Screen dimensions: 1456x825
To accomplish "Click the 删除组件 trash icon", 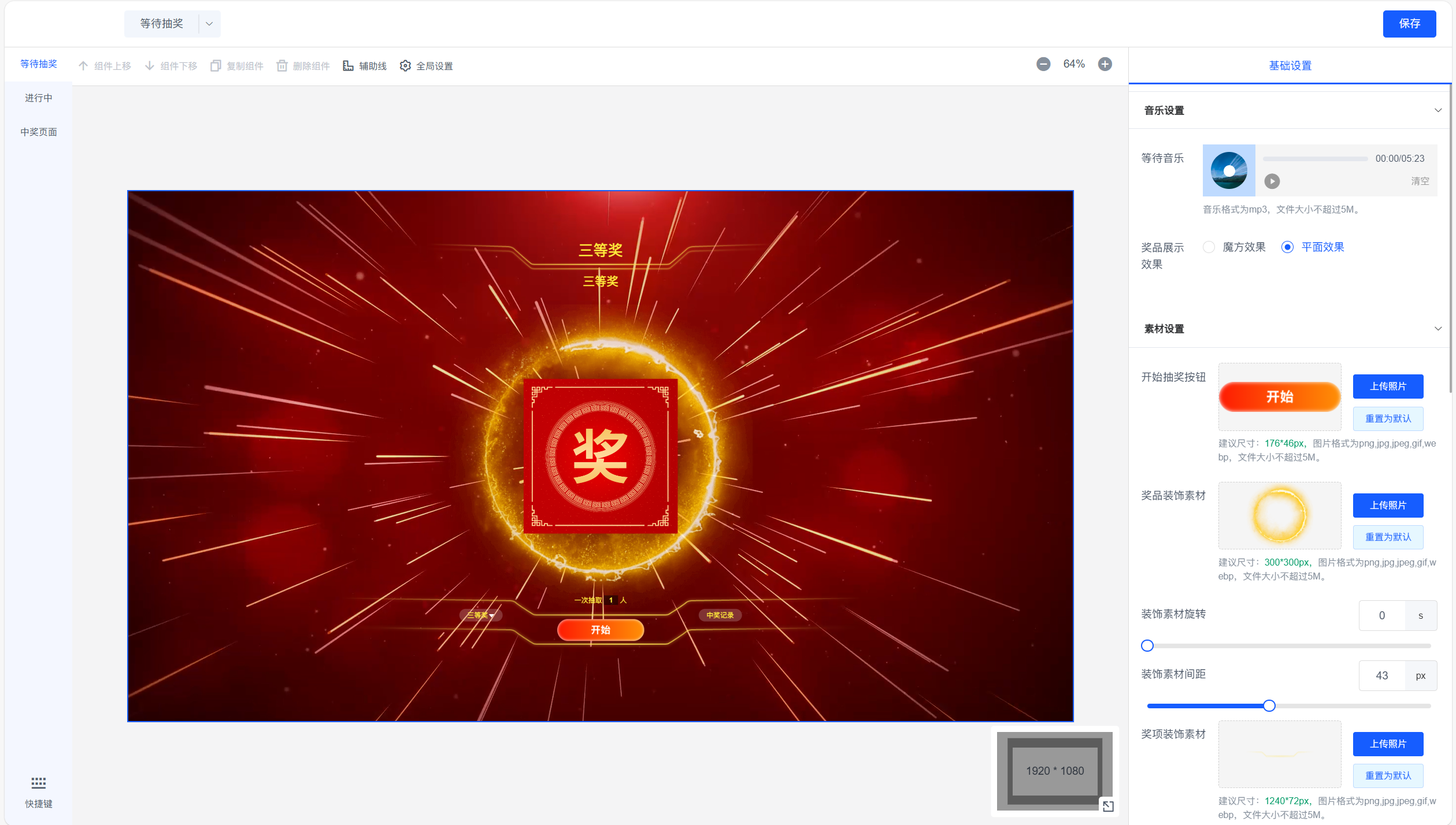I will coord(282,66).
